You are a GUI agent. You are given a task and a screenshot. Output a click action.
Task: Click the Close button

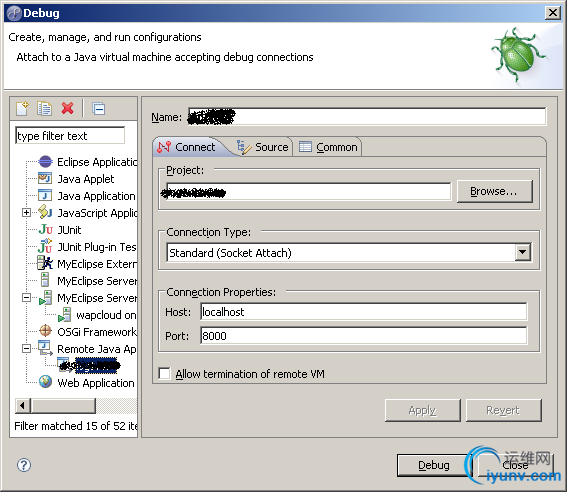[516, 465]
